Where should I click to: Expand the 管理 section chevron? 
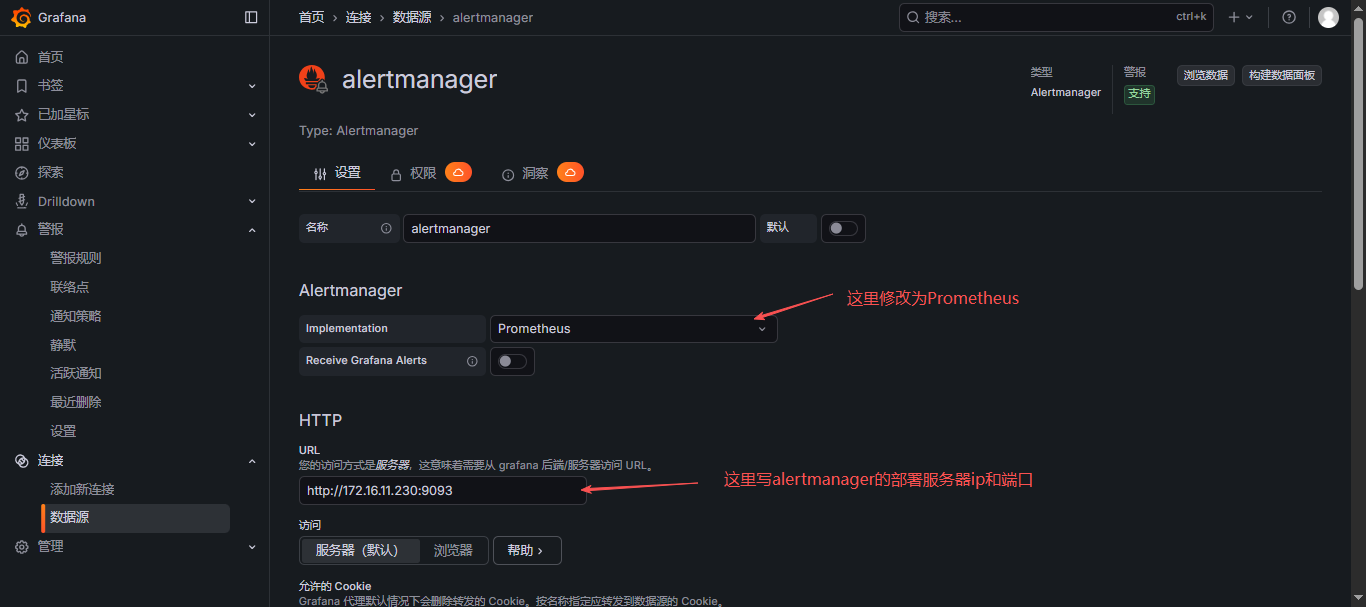point(252,546)
